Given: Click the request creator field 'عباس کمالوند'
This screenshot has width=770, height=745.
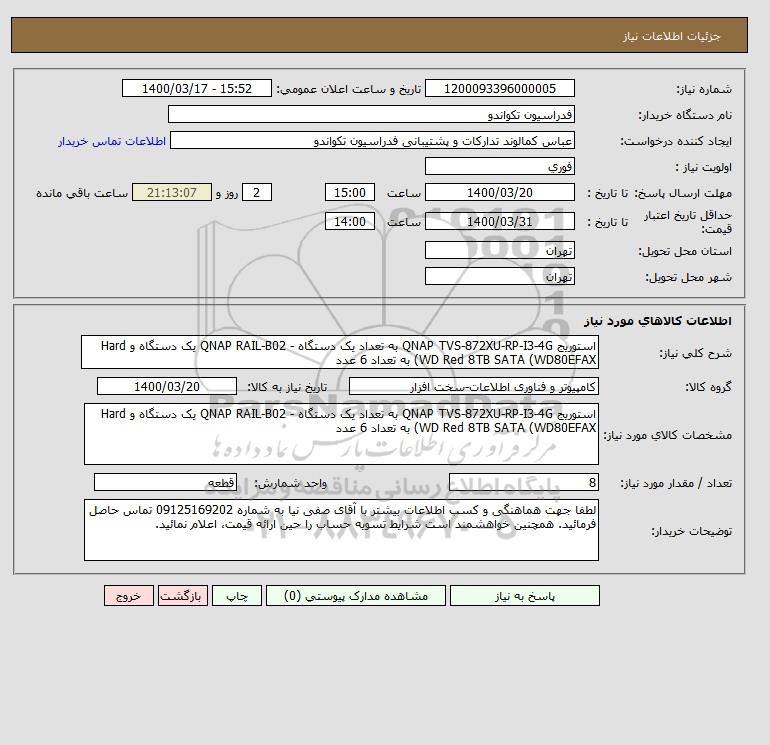Looking at the screenshot, I should click(x=372, y=140).
